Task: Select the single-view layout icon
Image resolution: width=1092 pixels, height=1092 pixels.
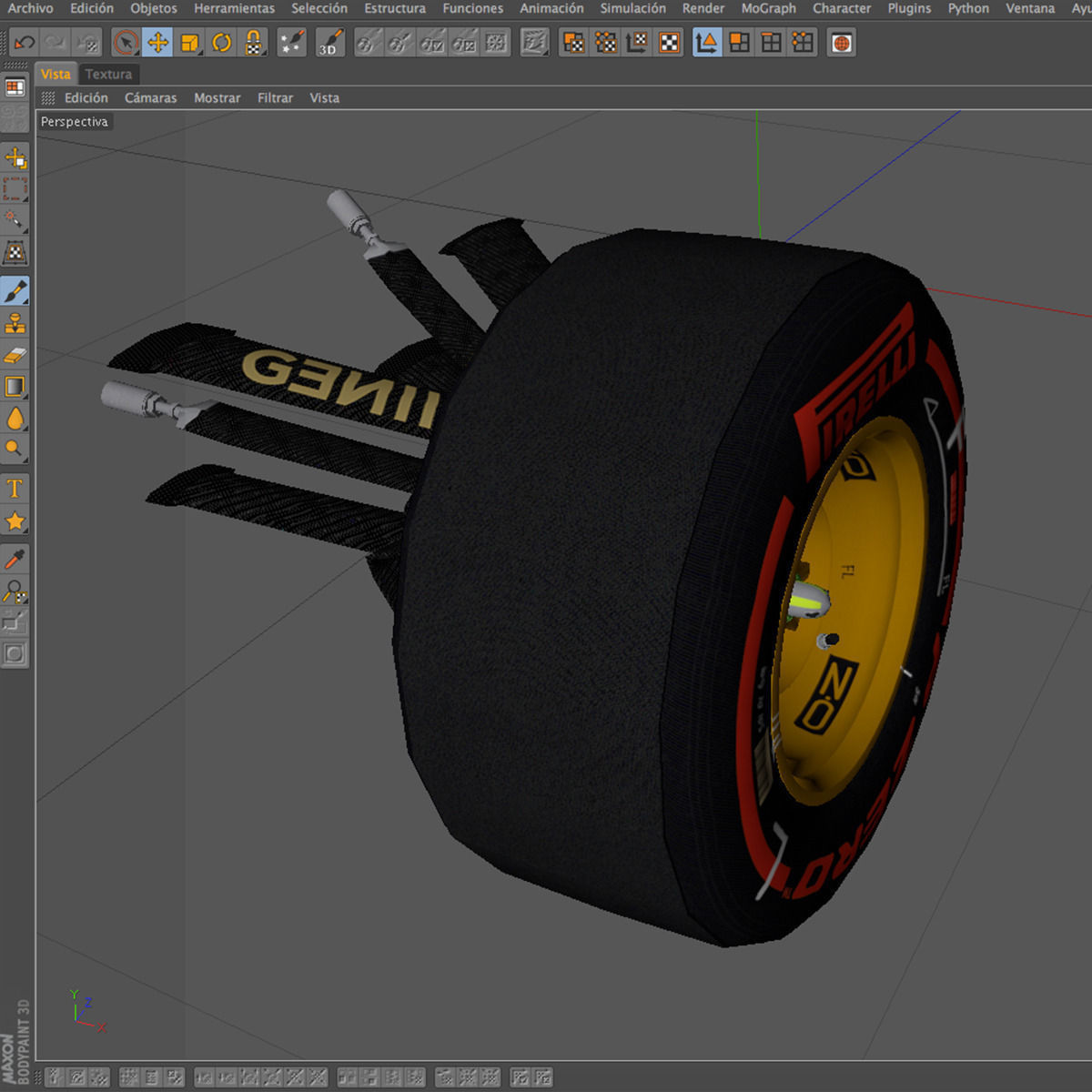Action: coord(739,42)
